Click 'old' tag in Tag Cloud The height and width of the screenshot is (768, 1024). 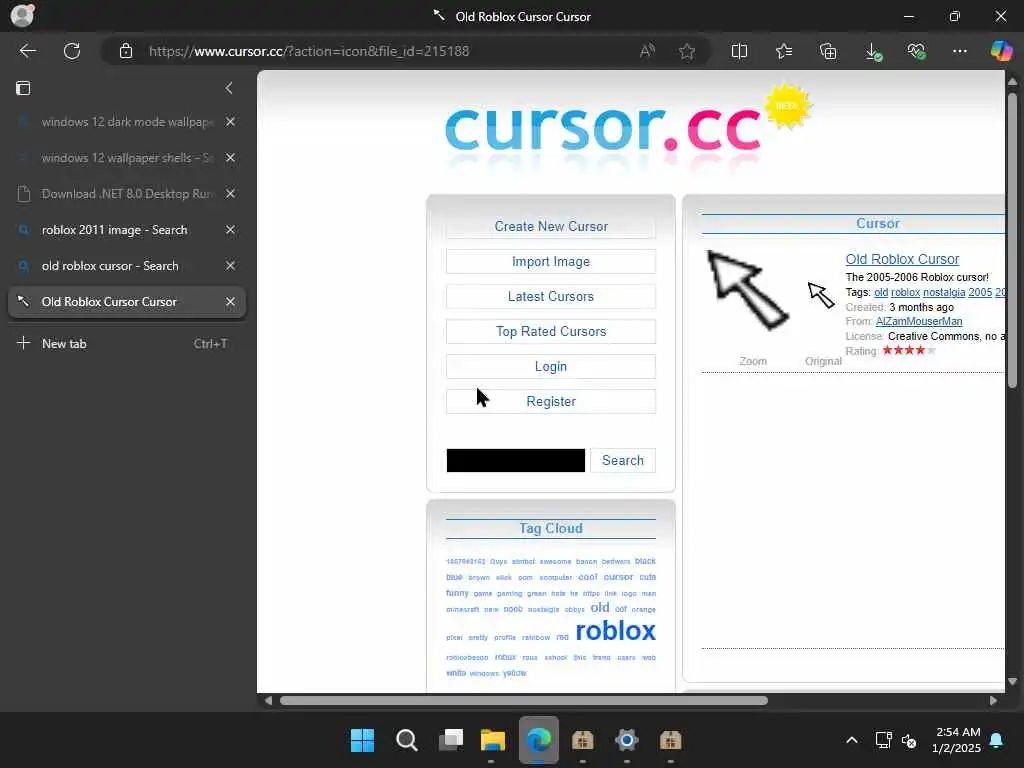point(600,607)
